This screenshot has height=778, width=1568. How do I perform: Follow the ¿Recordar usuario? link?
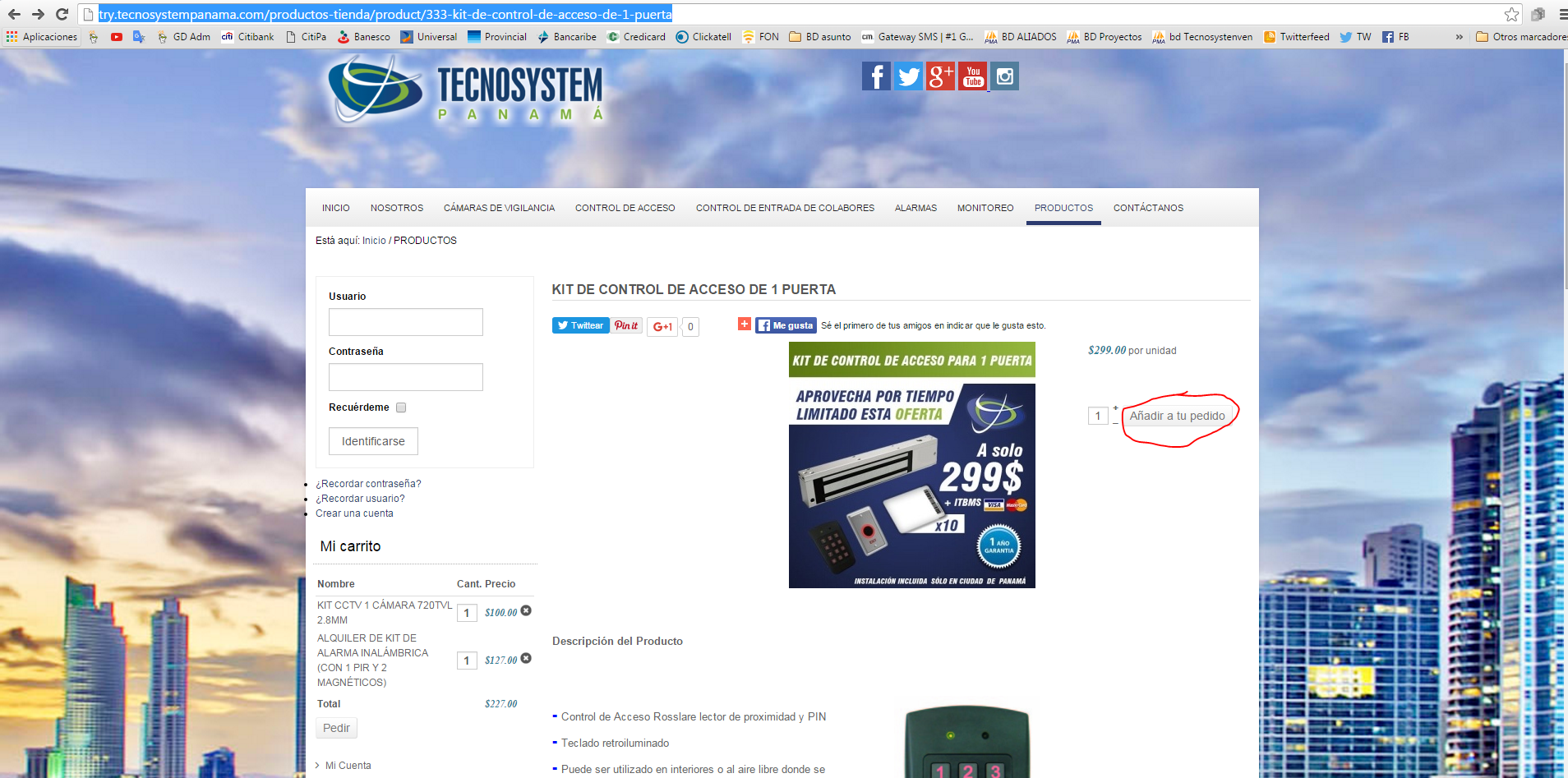pos(360,499)
